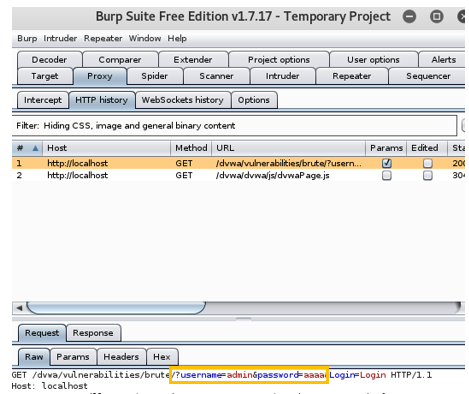Viewport: 469px width, 394px height.
Task: Toggle Edited checkbox for dvwaPage.js row
Action: (x=428, y=175)
